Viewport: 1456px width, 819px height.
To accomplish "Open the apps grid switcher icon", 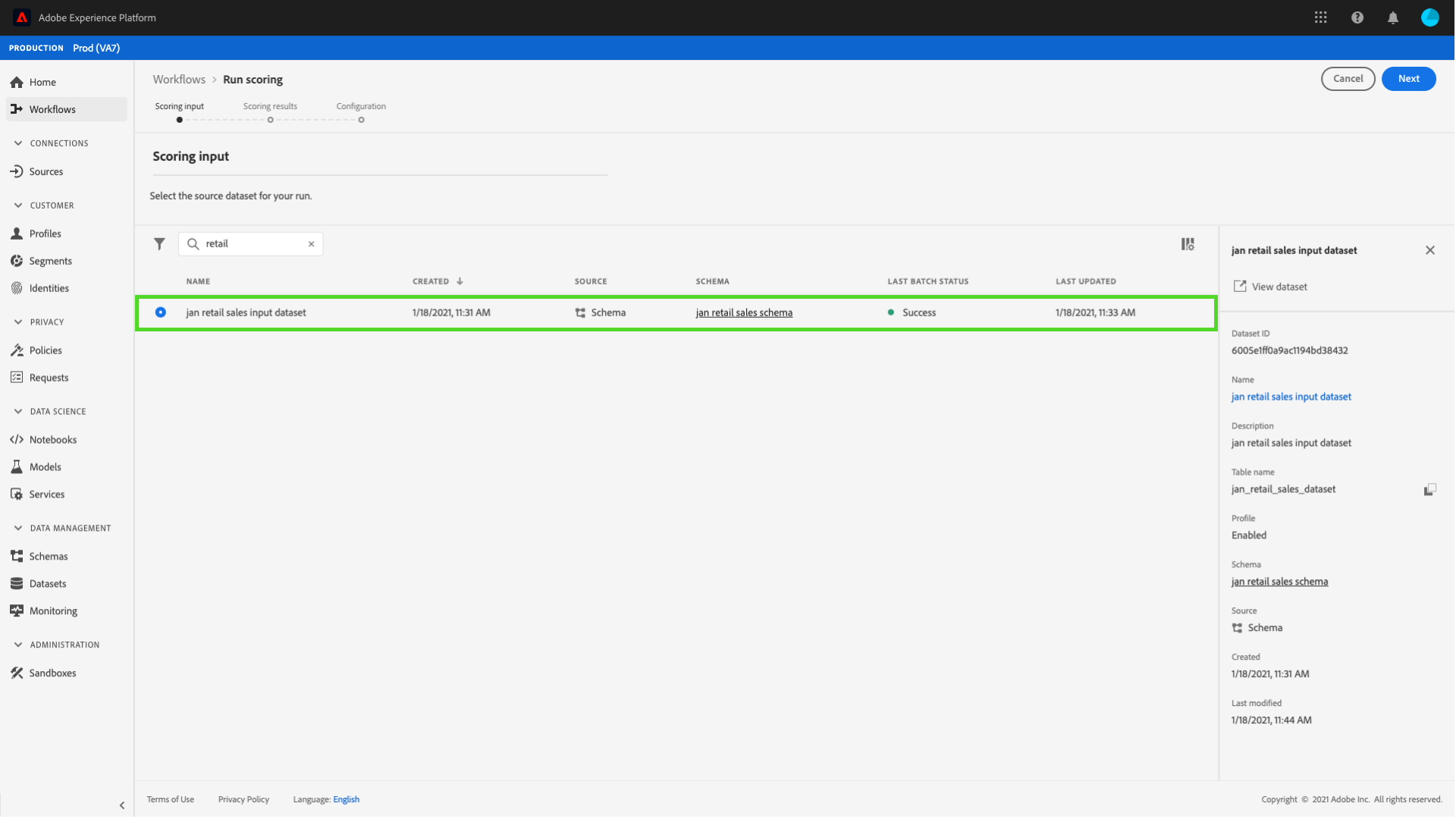I will click(x=1321, y=17).
